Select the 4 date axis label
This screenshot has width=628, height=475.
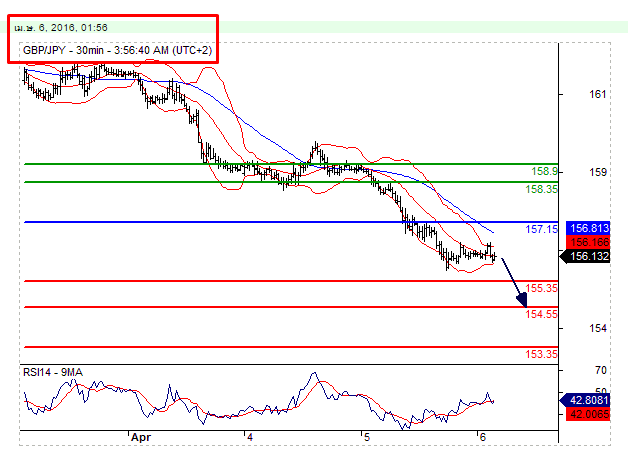click(x=250, y=437)
